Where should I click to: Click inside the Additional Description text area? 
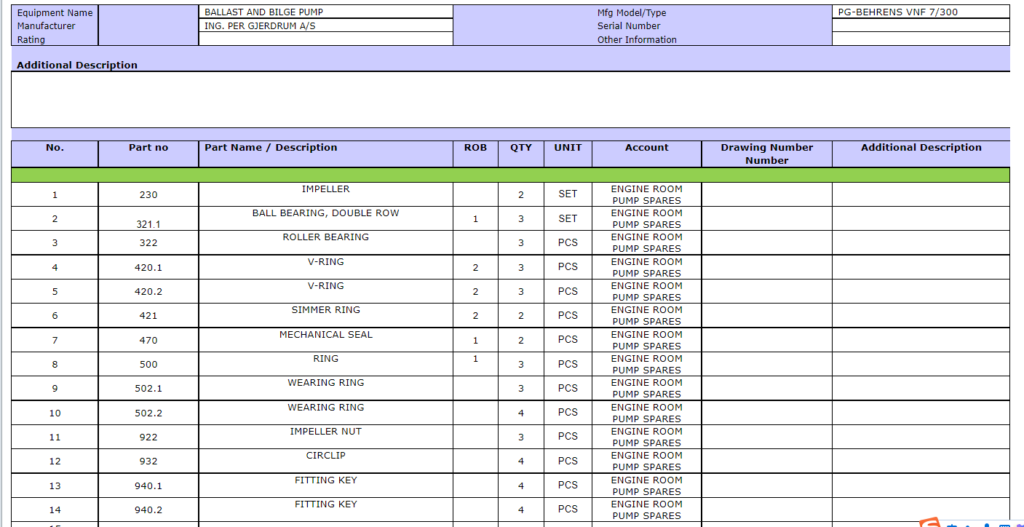(x=510, y=99)
